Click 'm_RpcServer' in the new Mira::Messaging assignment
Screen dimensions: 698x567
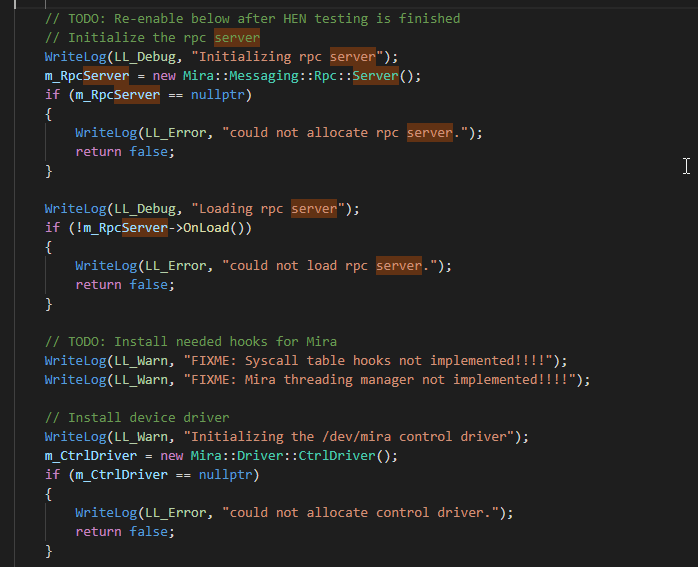87,76
